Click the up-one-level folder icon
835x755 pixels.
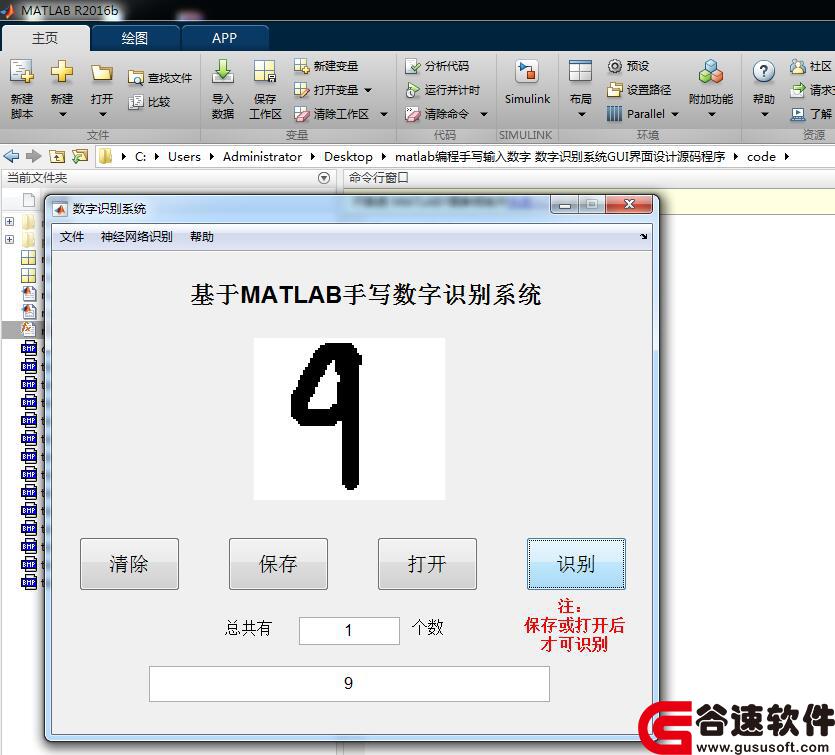tap(57, 156)
